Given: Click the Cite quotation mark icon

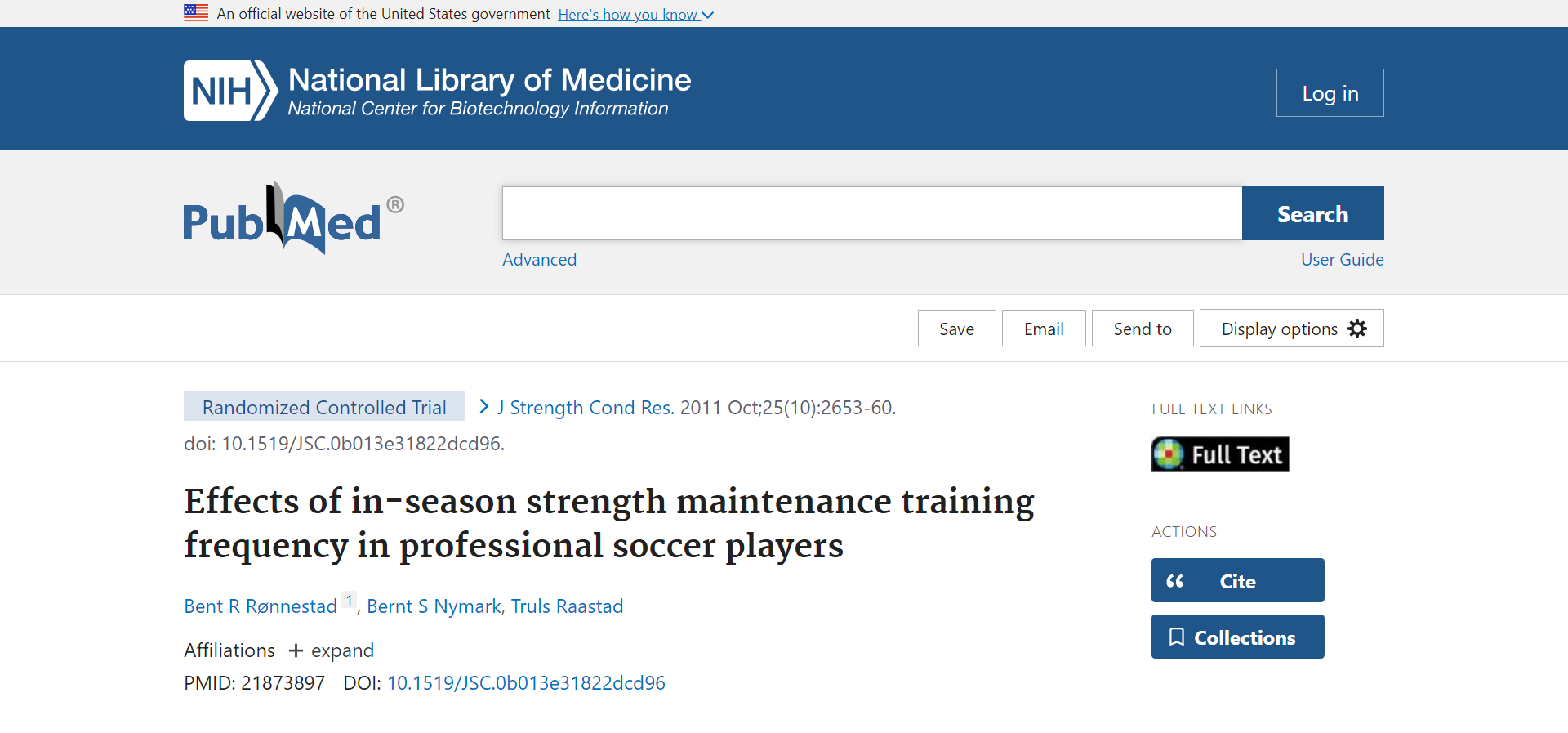Looking at the screenshot, I should tap(1175, 581).
